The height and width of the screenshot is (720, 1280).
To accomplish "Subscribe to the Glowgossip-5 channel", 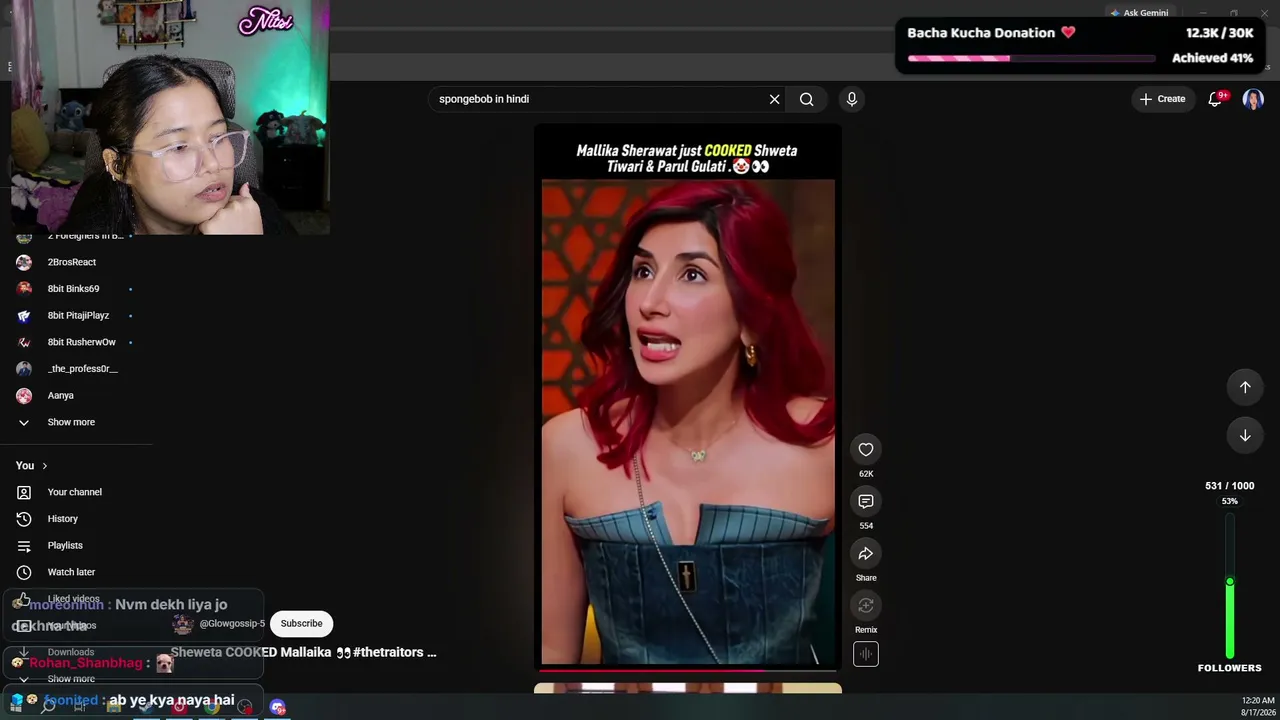I will (x=301, y=624).
